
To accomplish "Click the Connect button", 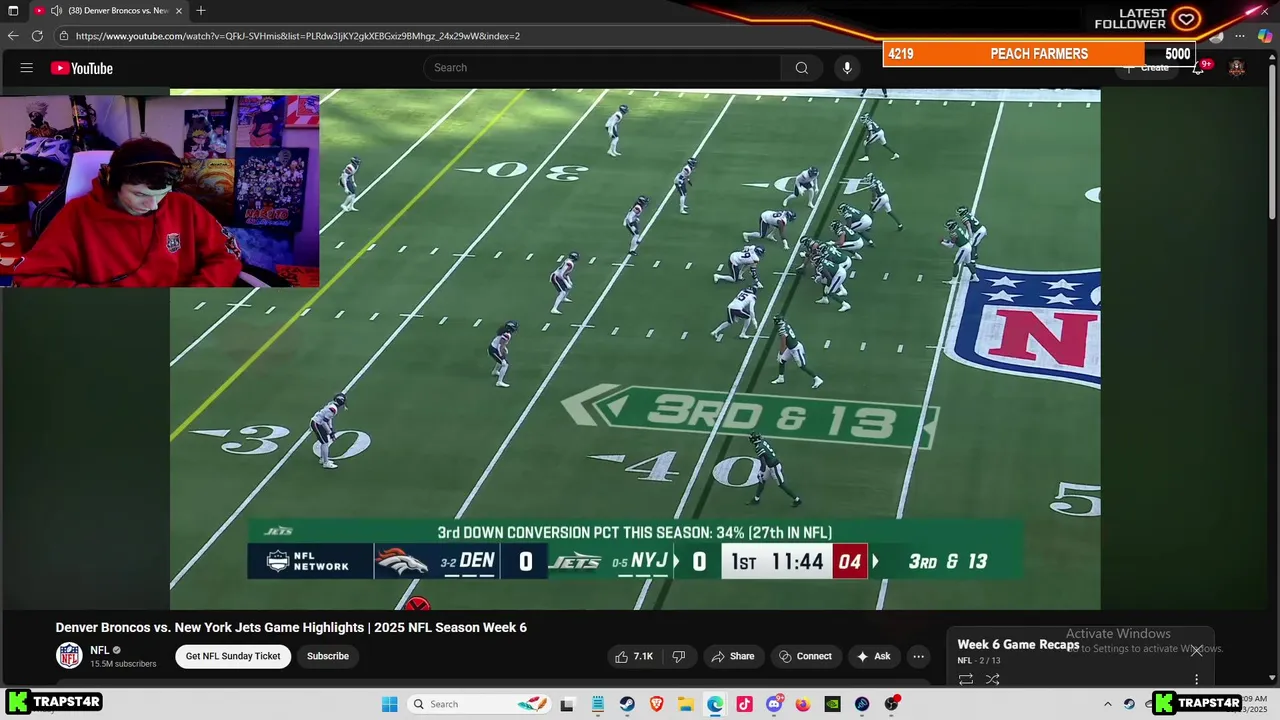I will (x=806, y=656).
